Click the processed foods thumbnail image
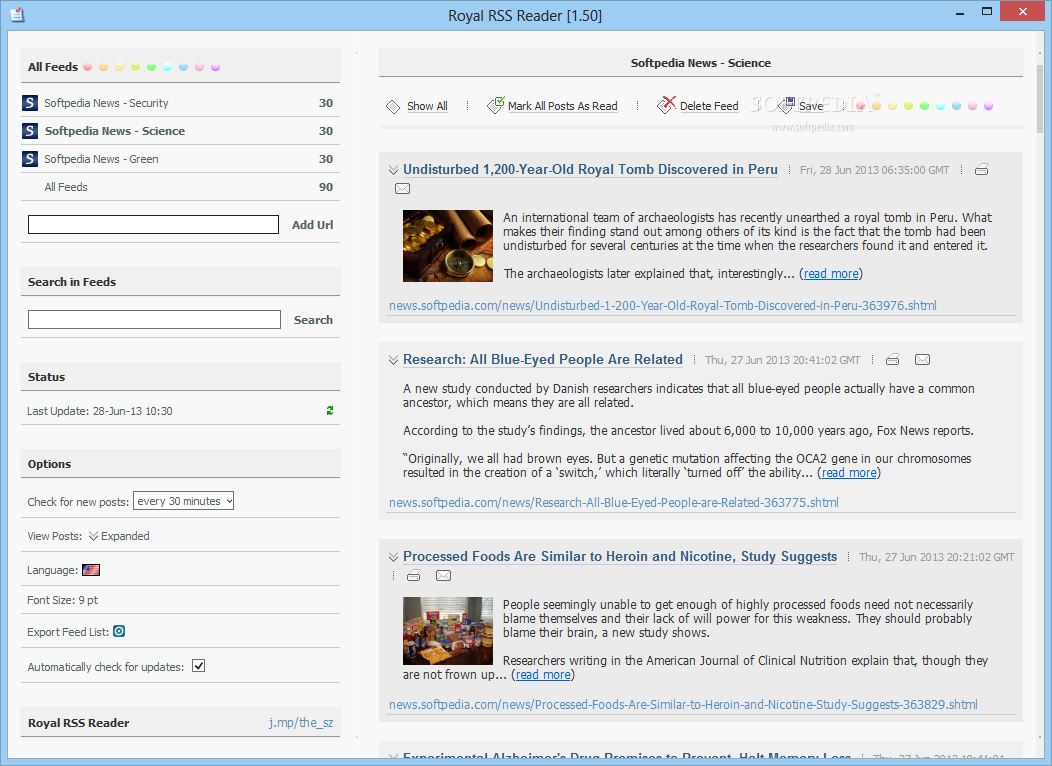 point(448,631)
